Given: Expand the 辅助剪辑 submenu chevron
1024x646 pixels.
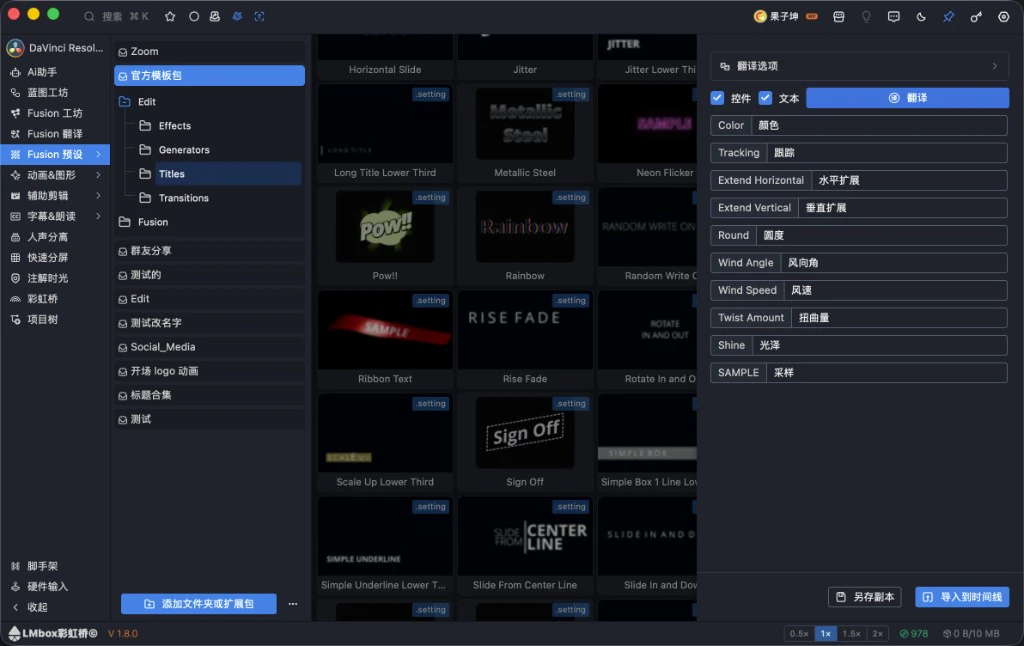Looking at the screenshot, I should (99, 195).
